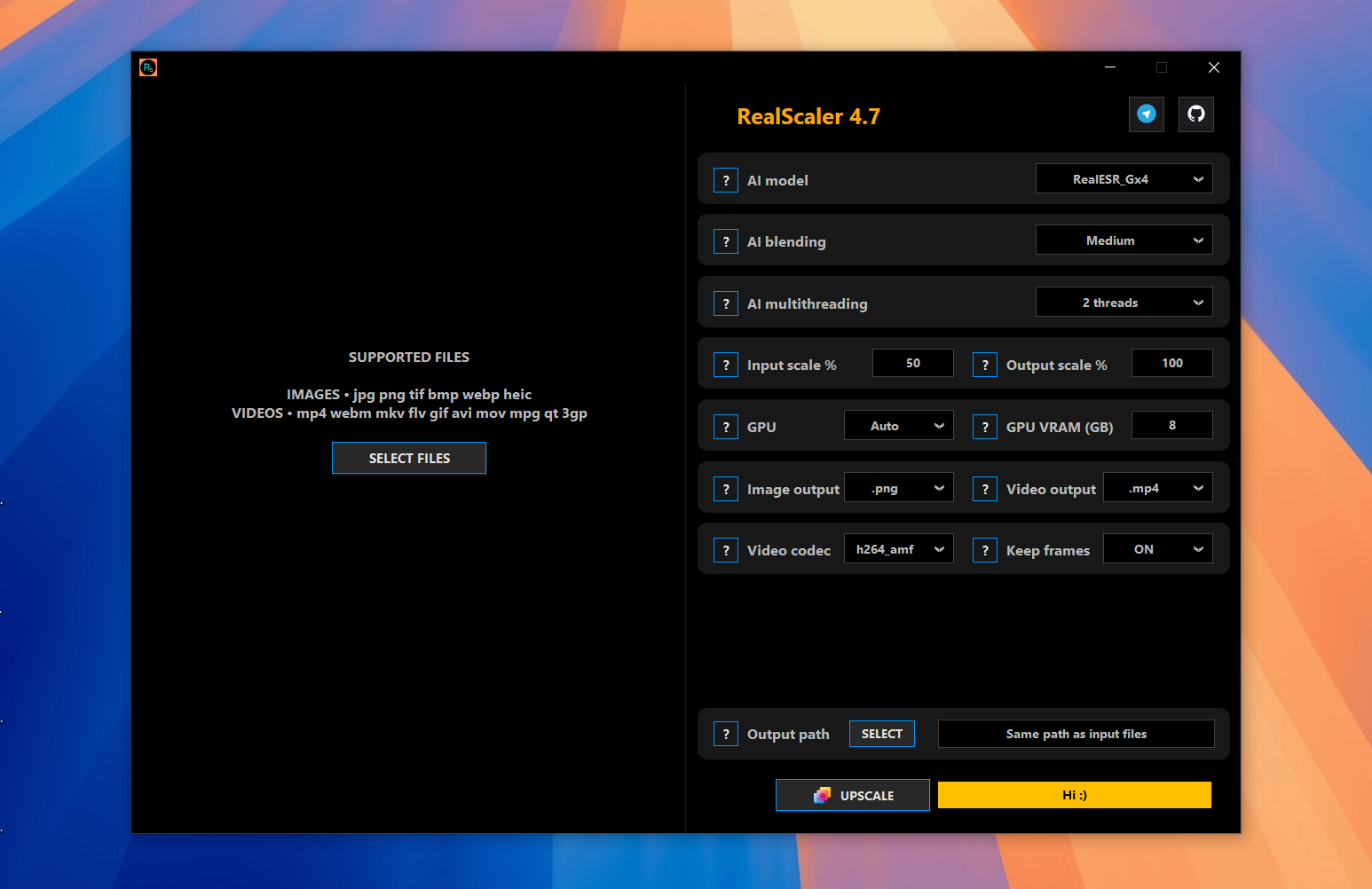Show help for Image output

pos(726,489)
